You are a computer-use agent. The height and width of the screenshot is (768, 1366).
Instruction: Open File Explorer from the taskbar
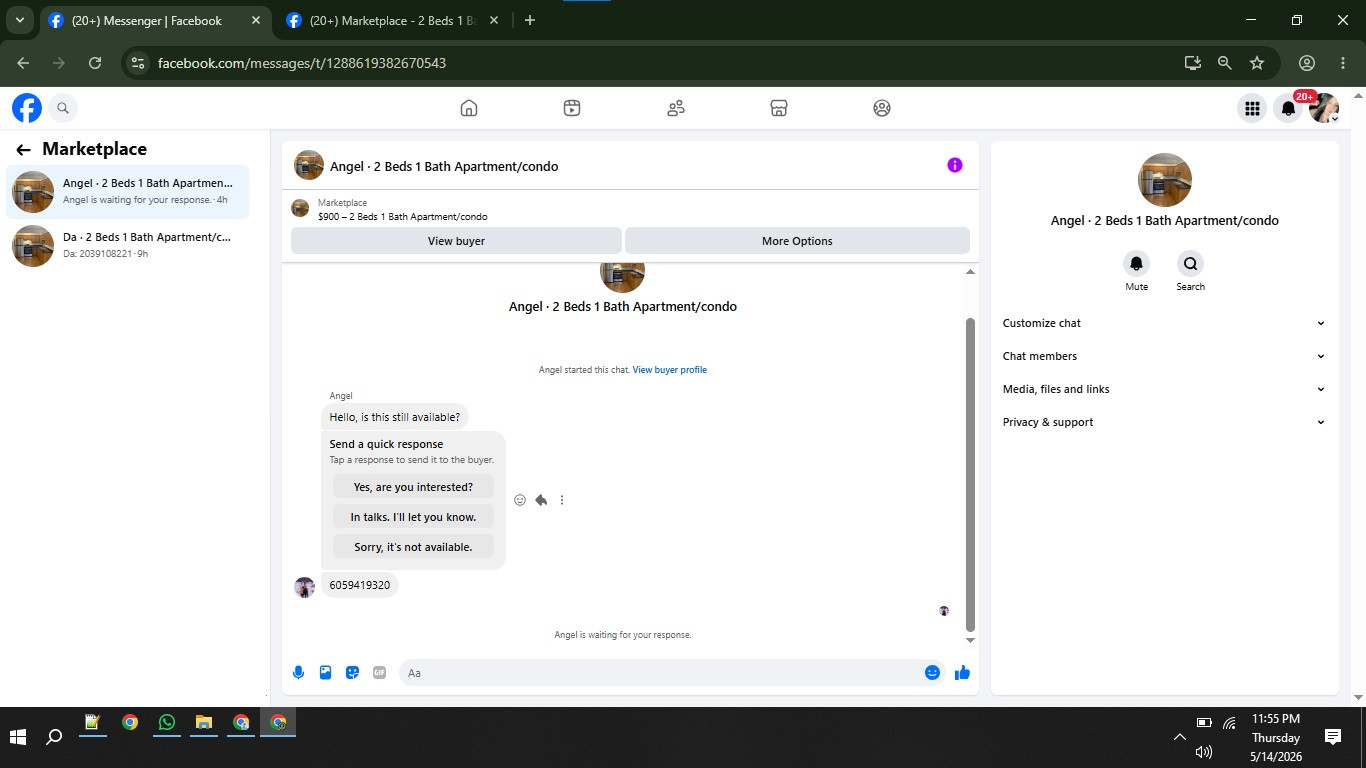(203, 723)
